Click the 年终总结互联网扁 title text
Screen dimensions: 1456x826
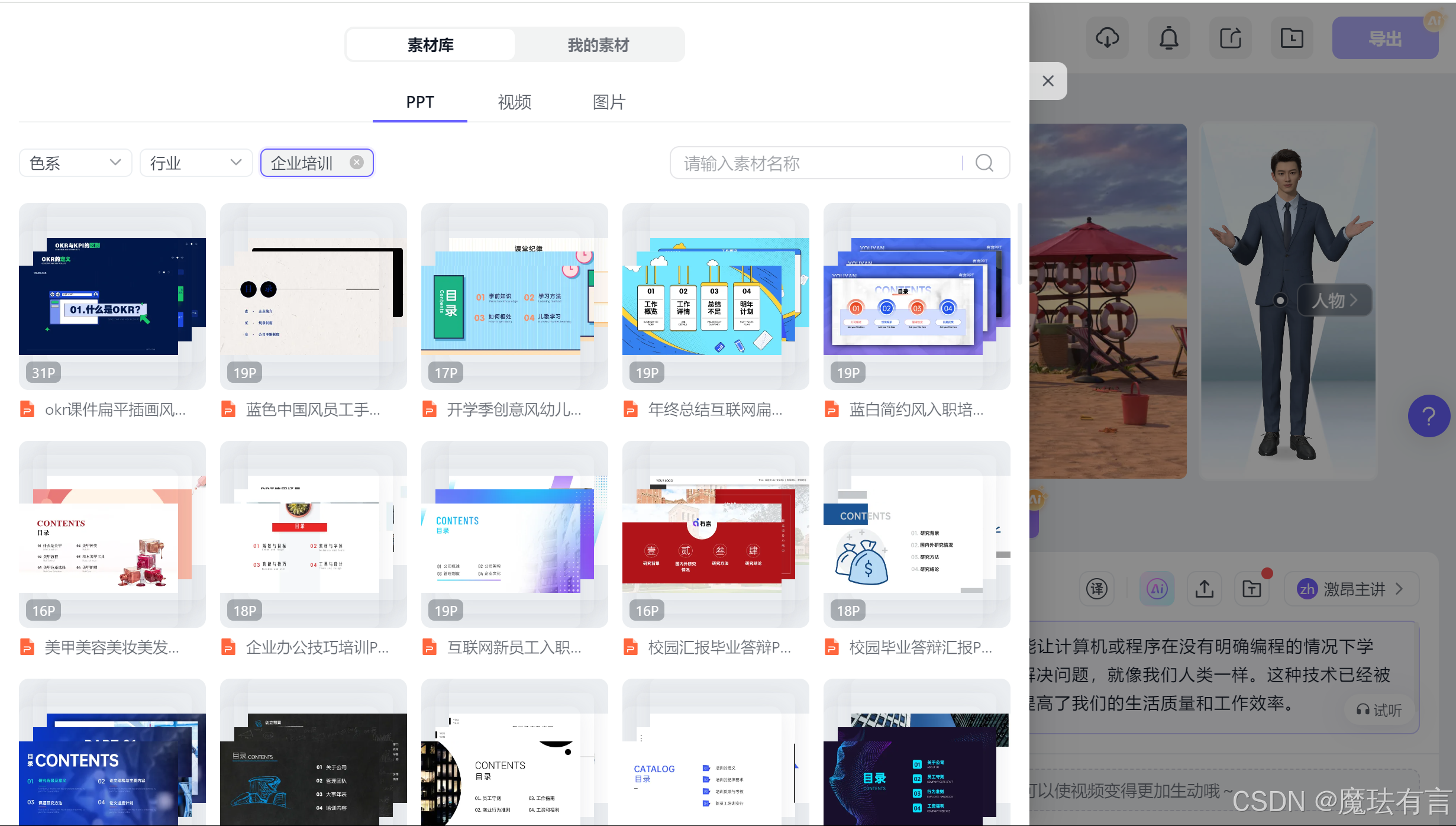click(715, 409)
